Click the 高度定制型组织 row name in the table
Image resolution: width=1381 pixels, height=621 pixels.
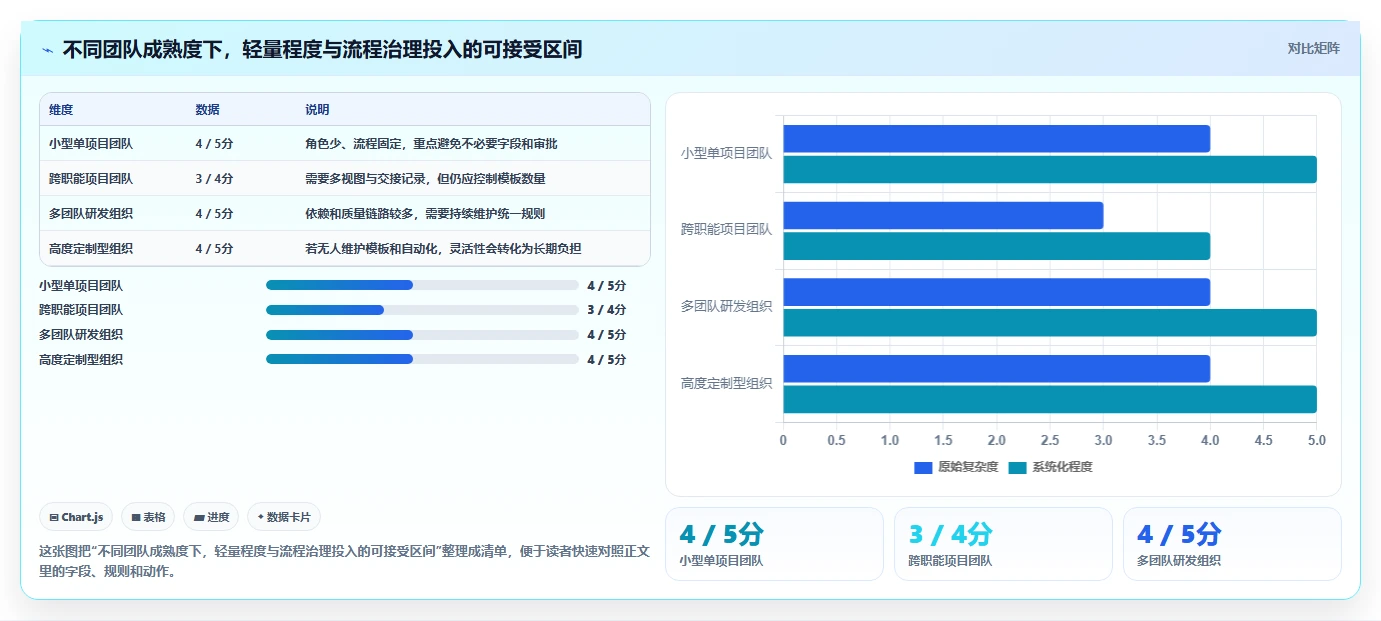click(91, 249)
